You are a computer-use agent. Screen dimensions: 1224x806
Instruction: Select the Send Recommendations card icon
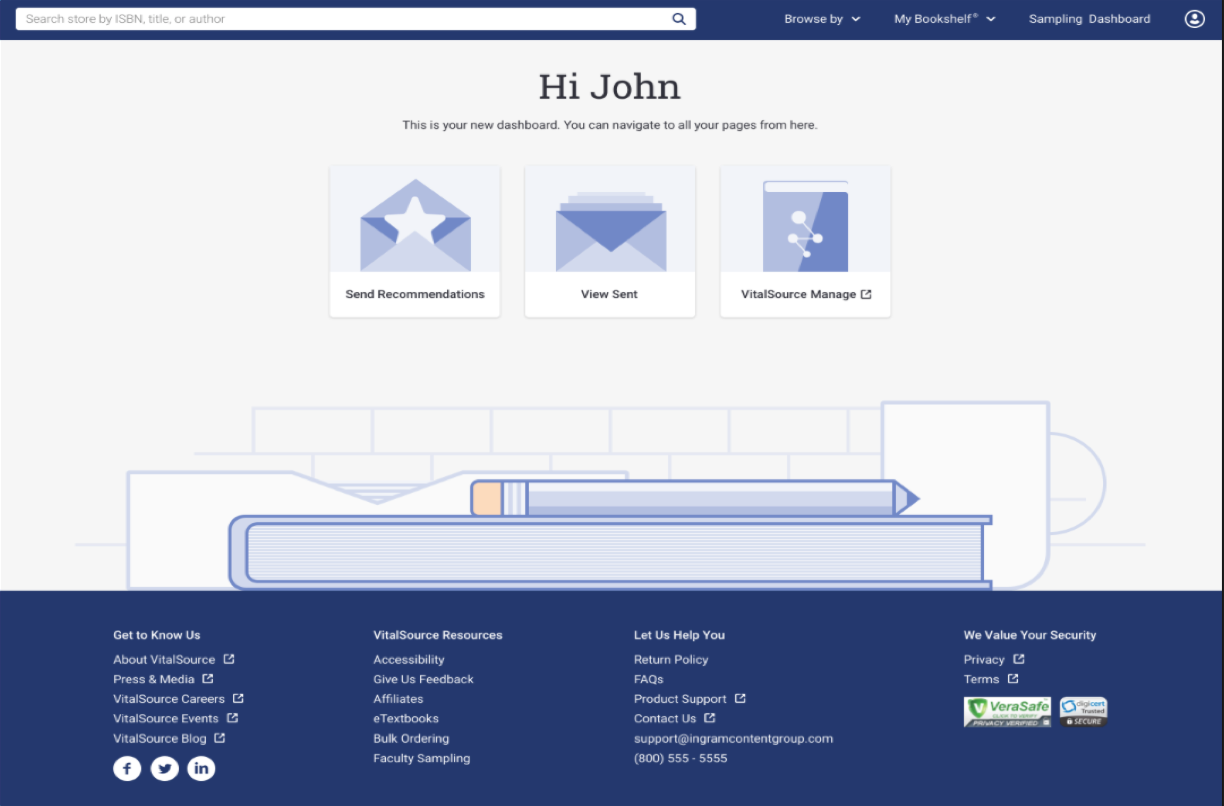[414, 224]
